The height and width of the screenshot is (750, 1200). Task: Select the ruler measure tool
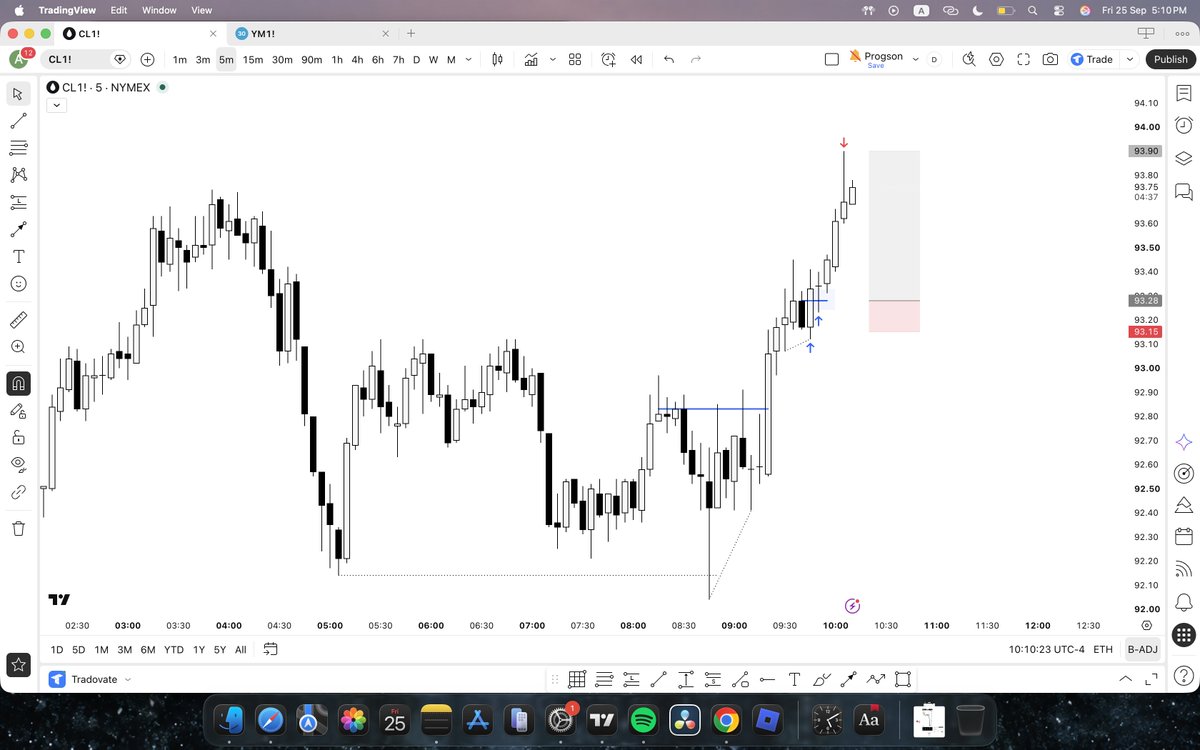click(18, 320)
